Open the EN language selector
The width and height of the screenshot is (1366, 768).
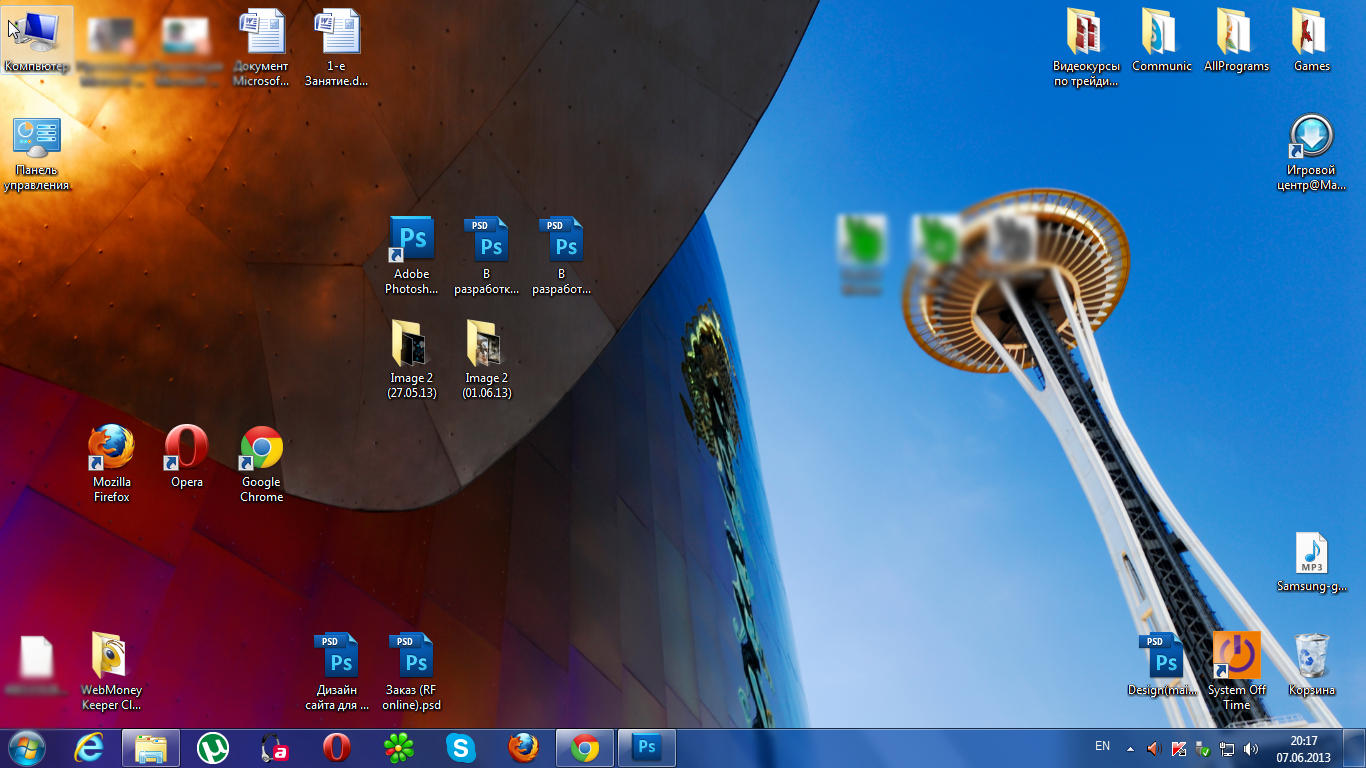tap(1102, 746)
